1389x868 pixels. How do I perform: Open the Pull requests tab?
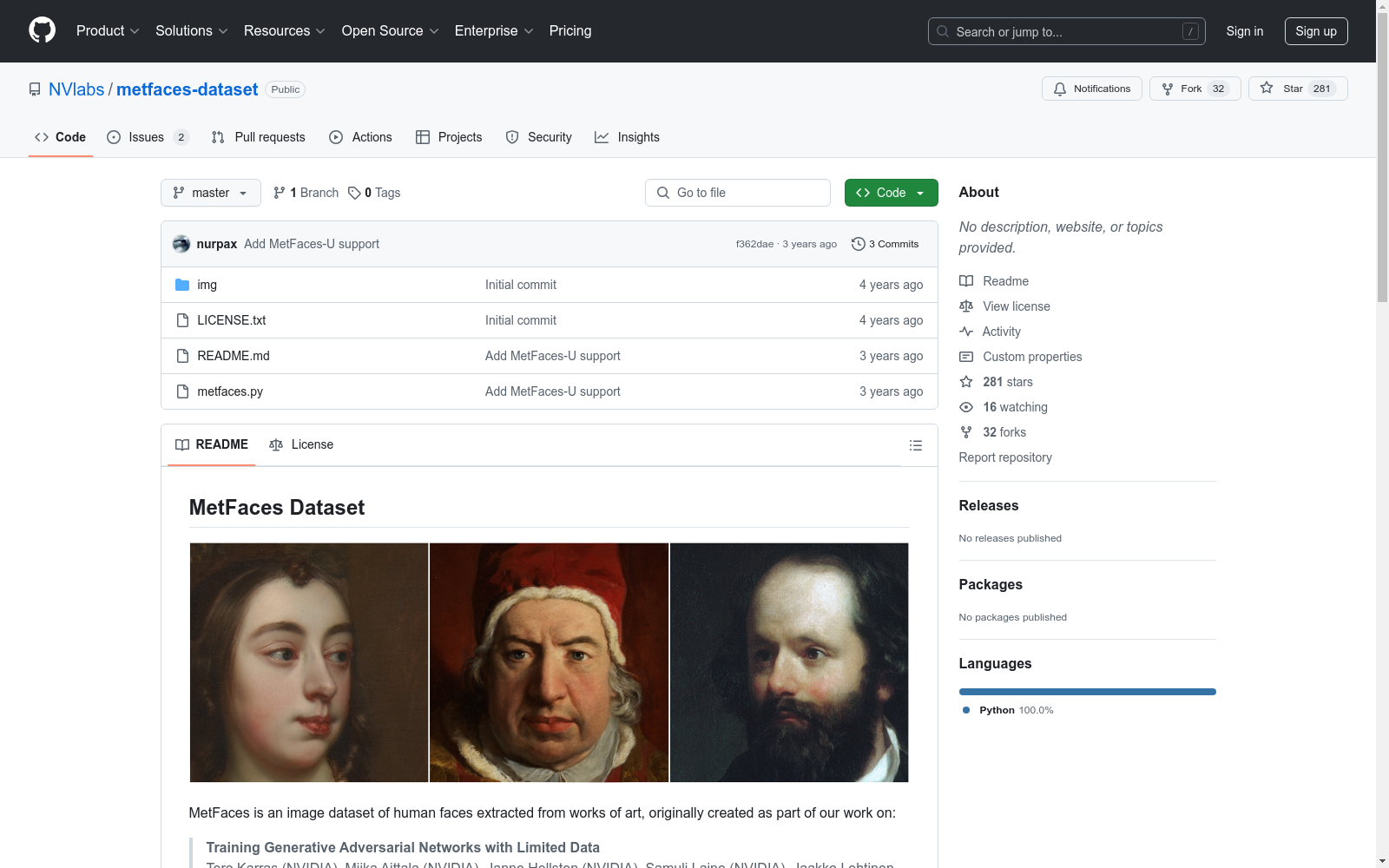pos(259,137)
